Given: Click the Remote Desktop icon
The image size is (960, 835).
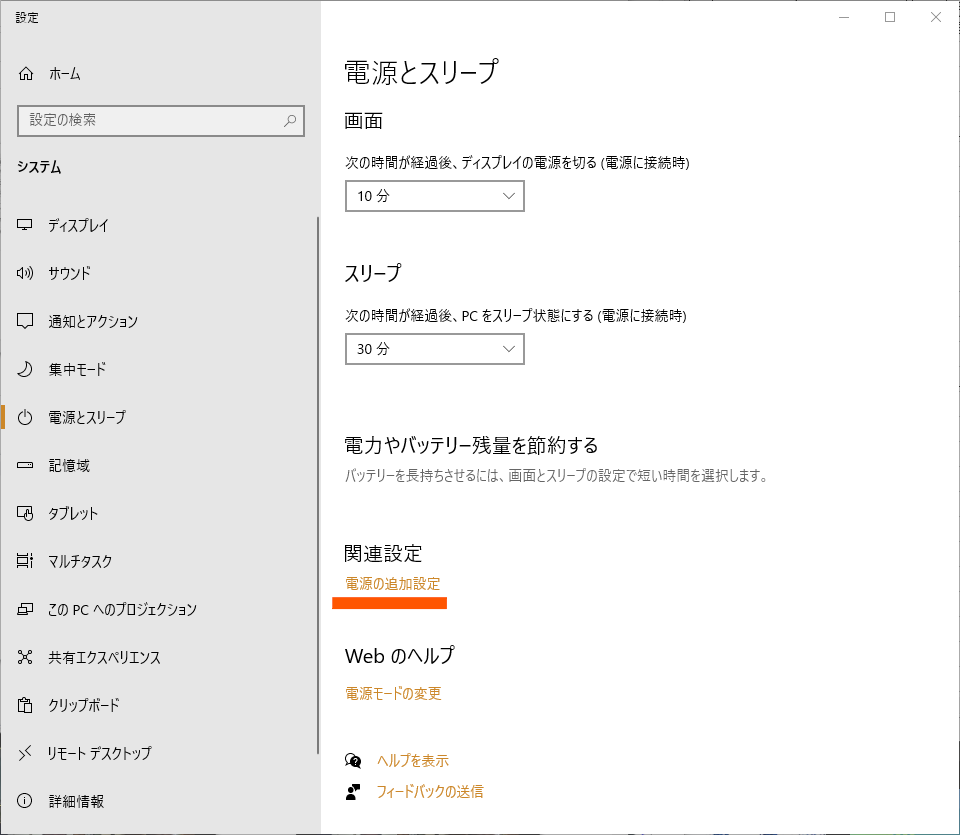Looking at the screenshot, I should pos(26,753).
